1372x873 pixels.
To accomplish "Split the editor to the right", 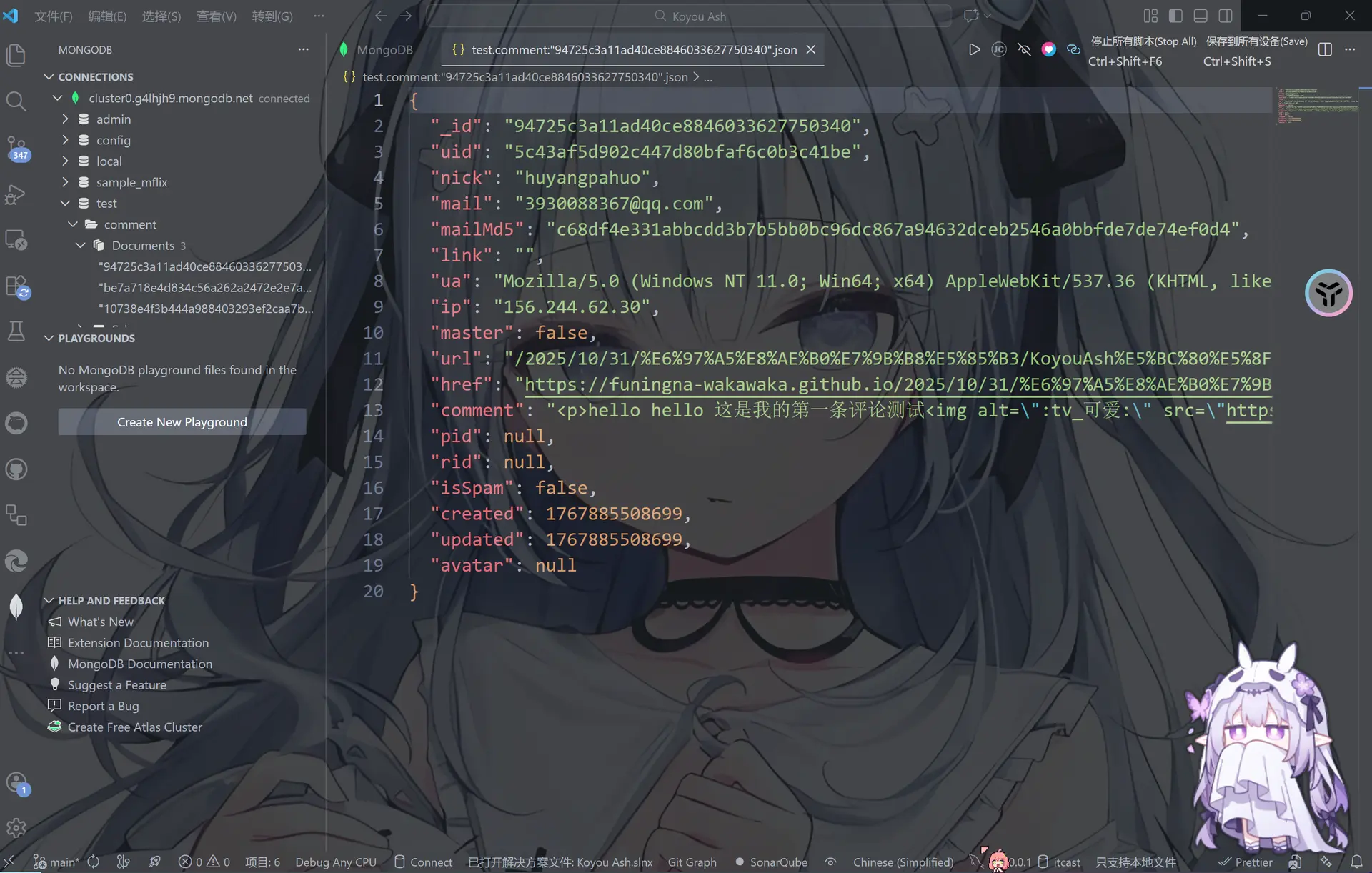I will point(1325,49).
